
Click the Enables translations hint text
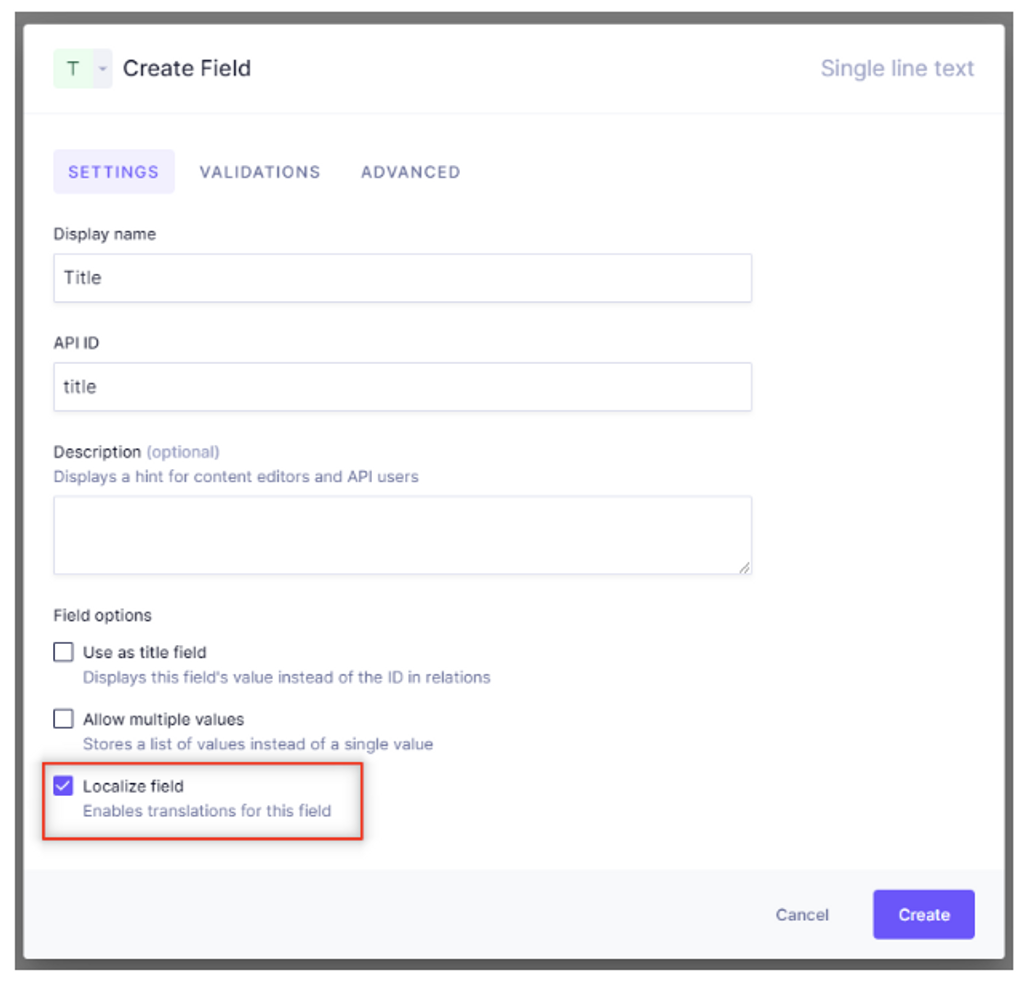(207, 811)
